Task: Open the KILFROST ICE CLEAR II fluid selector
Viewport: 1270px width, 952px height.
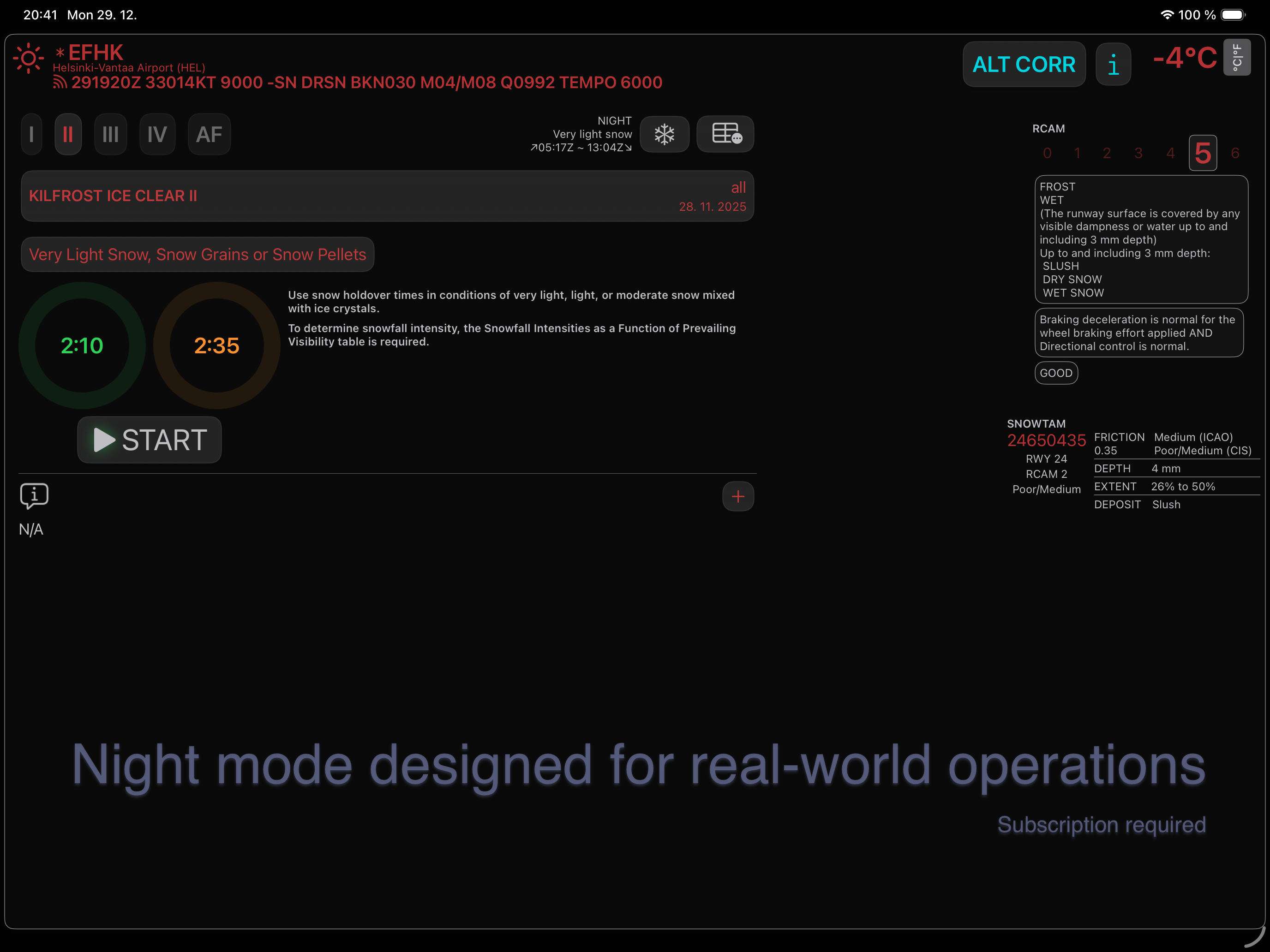Action: 388,196
